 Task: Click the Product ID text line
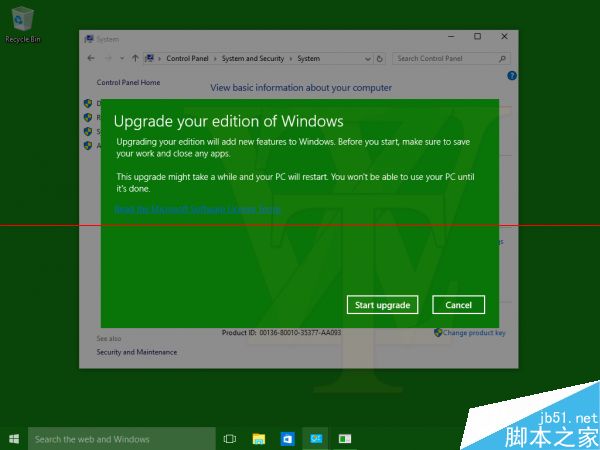[281, 333]
